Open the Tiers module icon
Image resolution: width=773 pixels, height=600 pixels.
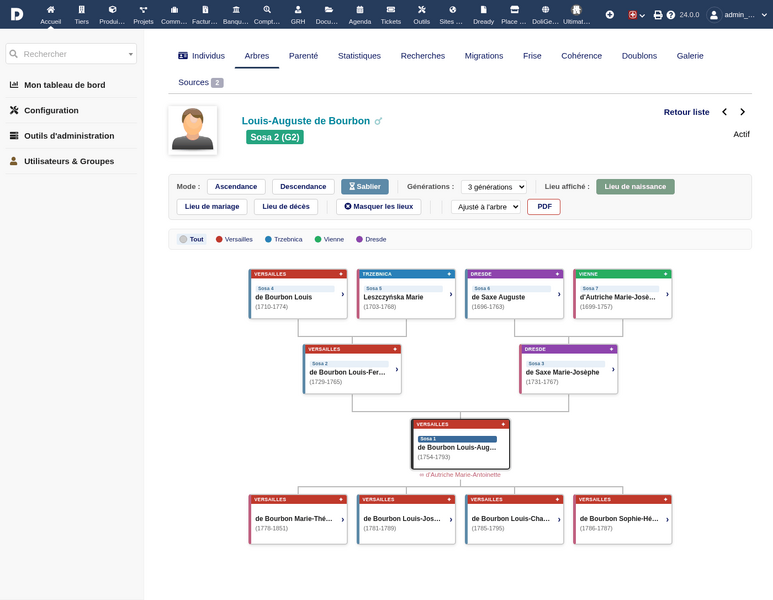coord(81,10)
